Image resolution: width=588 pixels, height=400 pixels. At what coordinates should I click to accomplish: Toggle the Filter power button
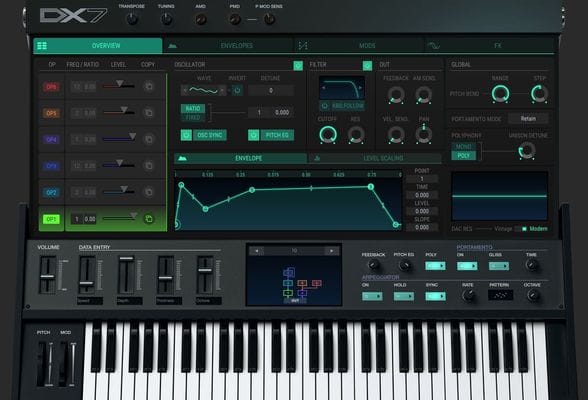368,66
